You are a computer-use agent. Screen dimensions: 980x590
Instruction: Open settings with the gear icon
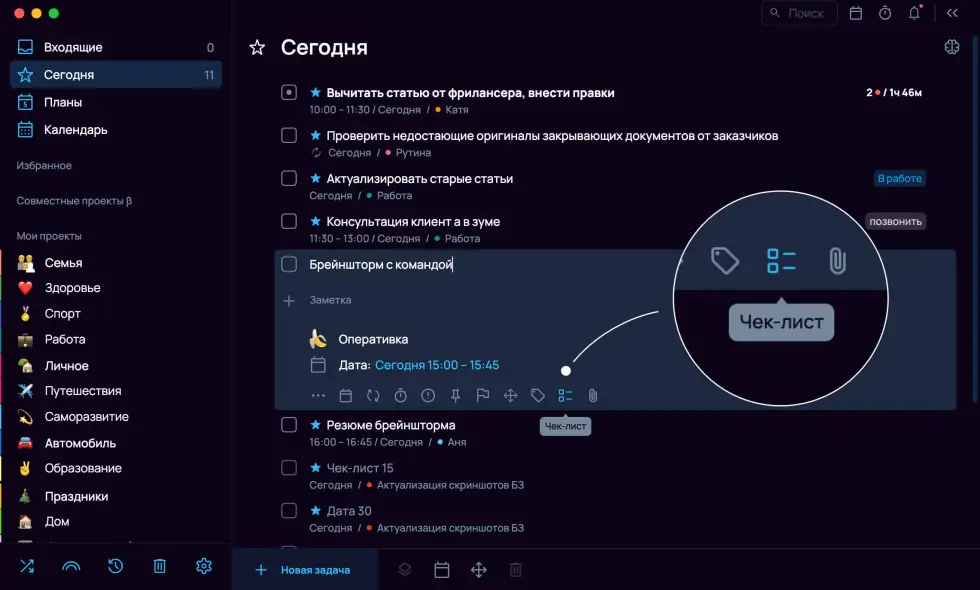[203, 566]
